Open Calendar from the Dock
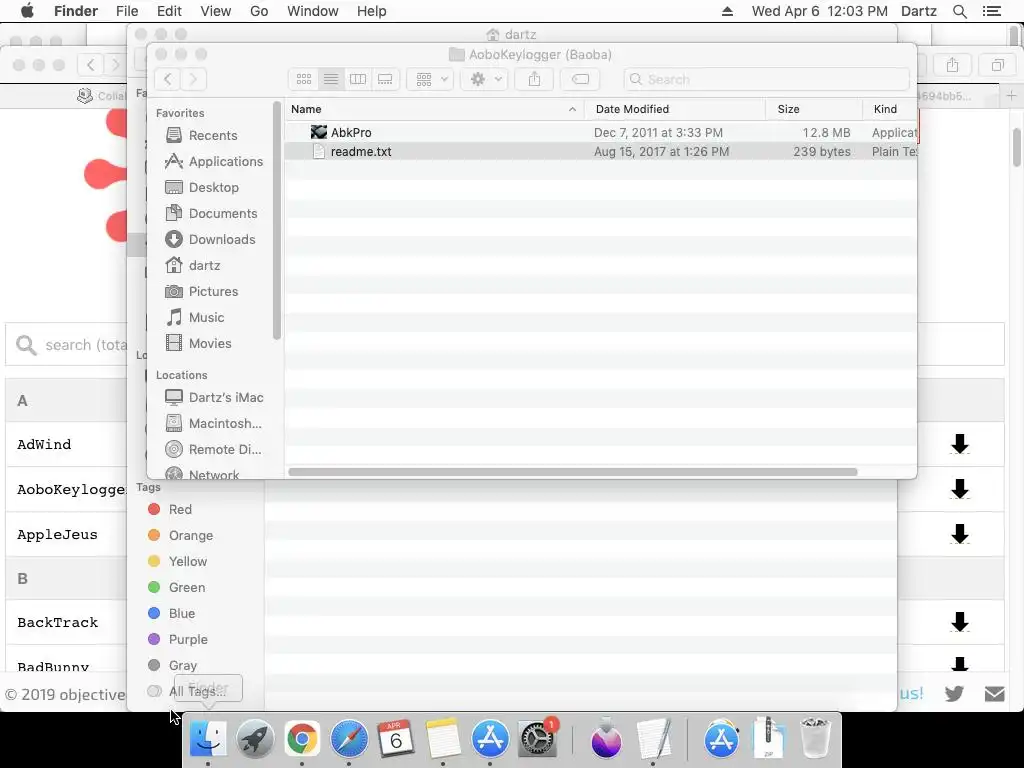This screenshot has width=1024, height=768. [x=396, y=739]
